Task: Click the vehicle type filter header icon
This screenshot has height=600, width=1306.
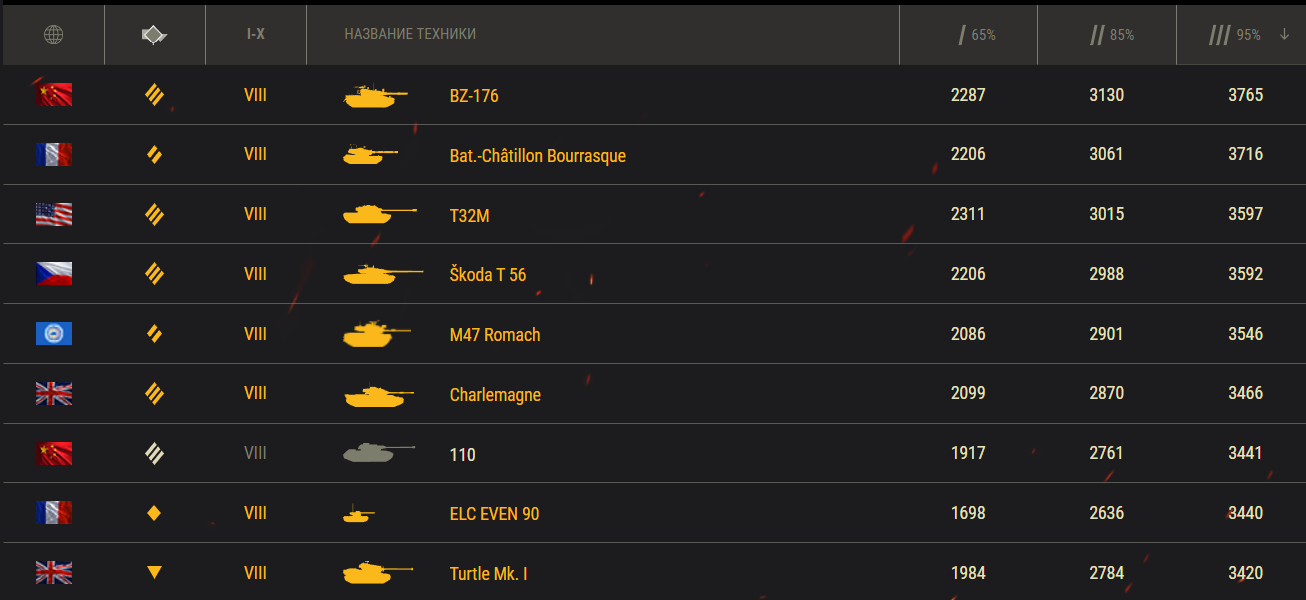Action: 154,35
